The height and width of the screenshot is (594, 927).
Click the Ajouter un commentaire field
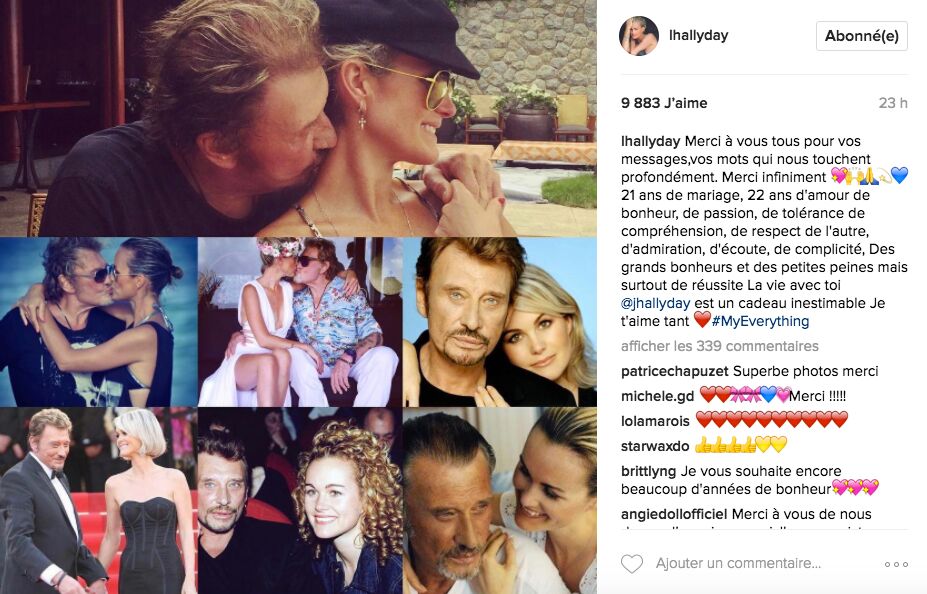point(738,564)
